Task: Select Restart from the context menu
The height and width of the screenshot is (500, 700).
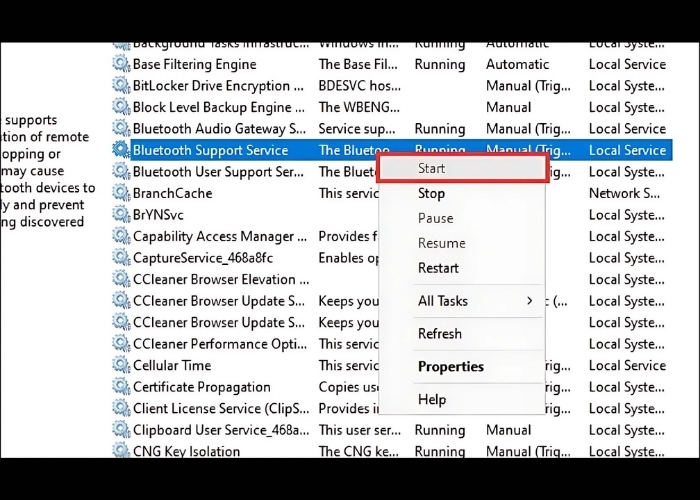Action: pyautogui.click(x=438, y=268)
